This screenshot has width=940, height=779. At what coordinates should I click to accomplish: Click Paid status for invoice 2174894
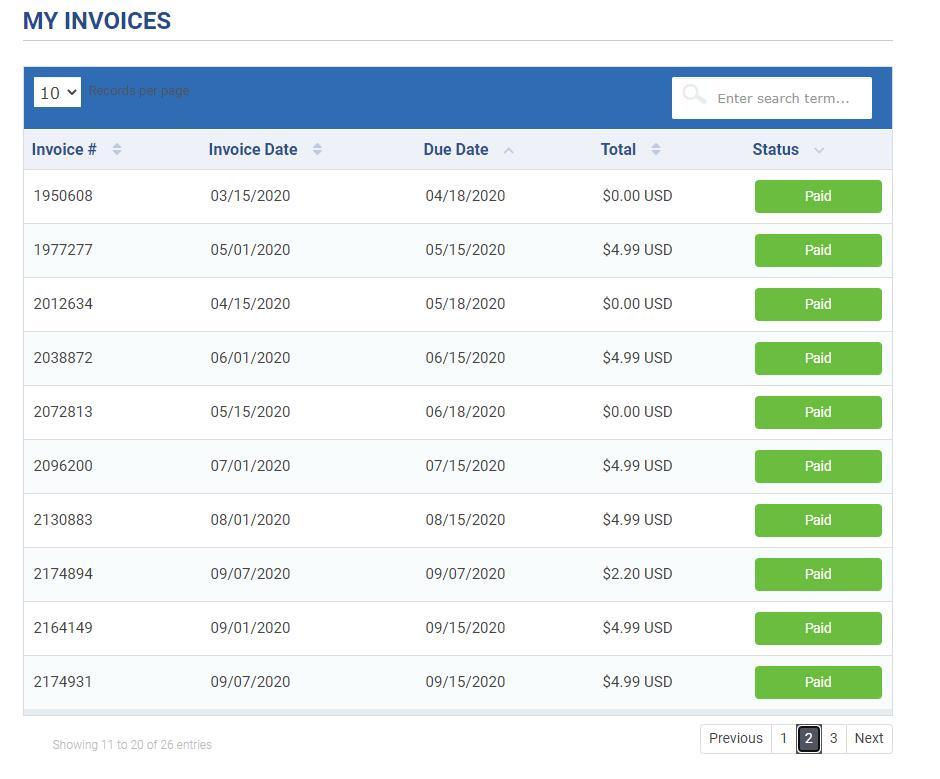[818, 574]
